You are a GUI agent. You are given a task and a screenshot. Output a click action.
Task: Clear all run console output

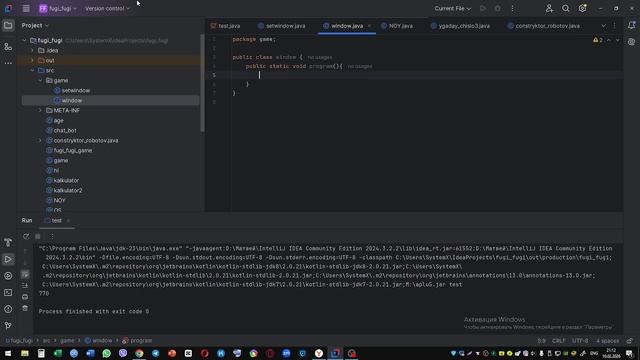coord(25,308)
